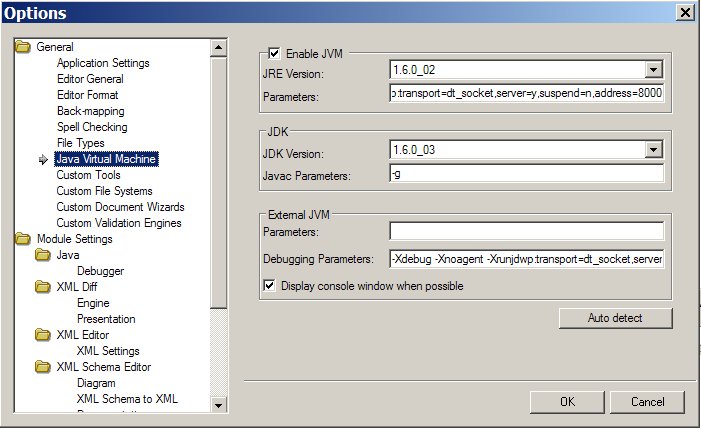Open the JRE Version dropdown

653,70
